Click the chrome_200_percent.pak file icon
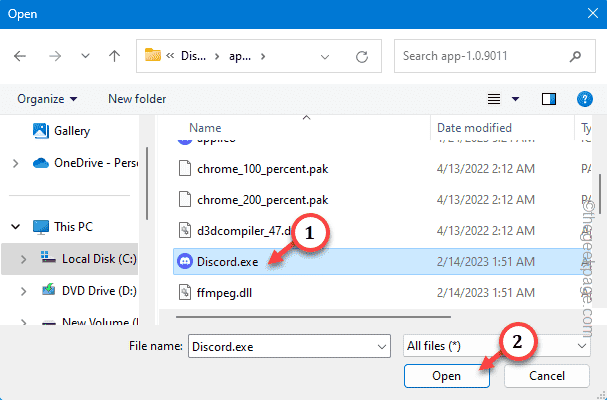 185,200
